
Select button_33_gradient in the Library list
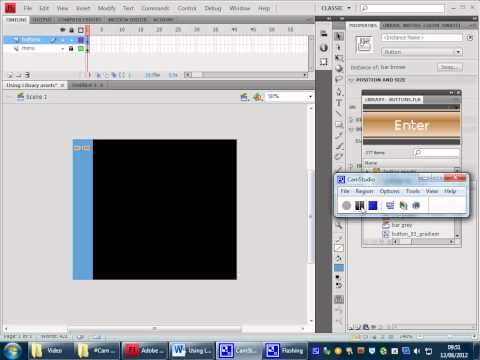click(x=415, y=234)
